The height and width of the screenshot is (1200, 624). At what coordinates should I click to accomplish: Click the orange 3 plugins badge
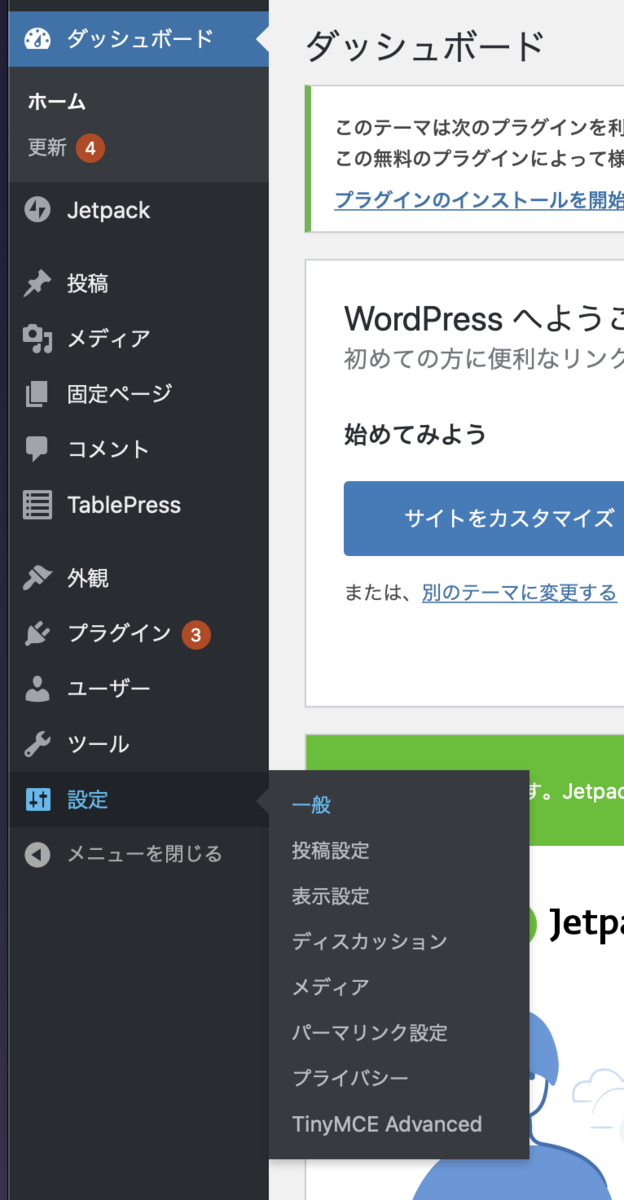[x=196, y=634]
